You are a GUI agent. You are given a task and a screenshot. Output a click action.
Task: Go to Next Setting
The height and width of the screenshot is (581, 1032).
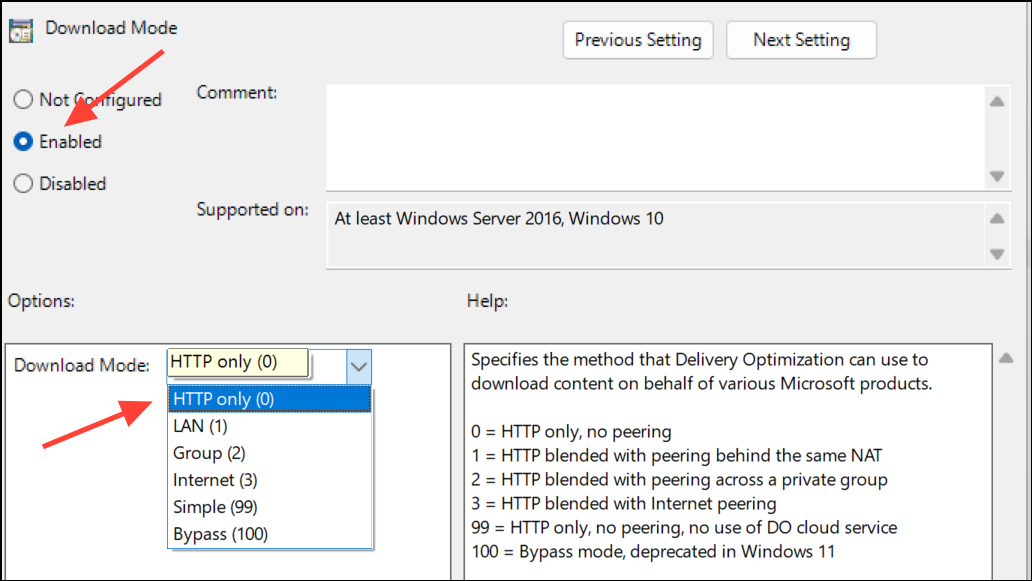[x=801, y=40]
